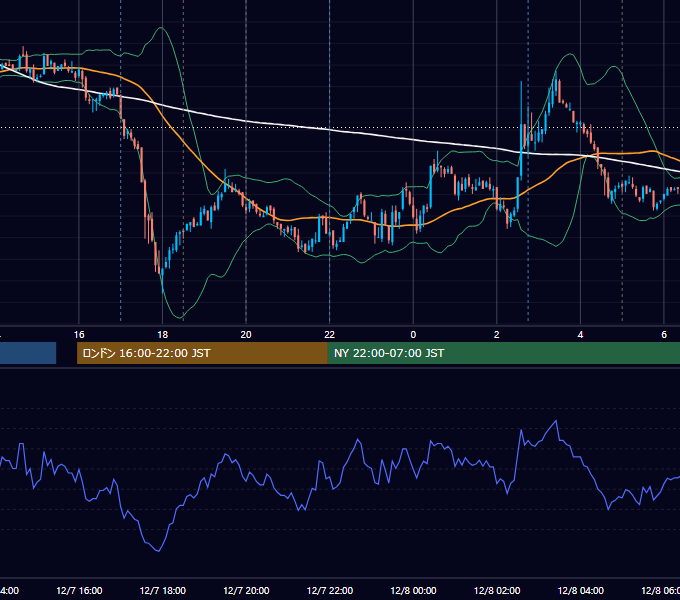Viewport: 680px width, 600px height.
Task: Click the hour 6 axis label
Action: click(664, 335)
